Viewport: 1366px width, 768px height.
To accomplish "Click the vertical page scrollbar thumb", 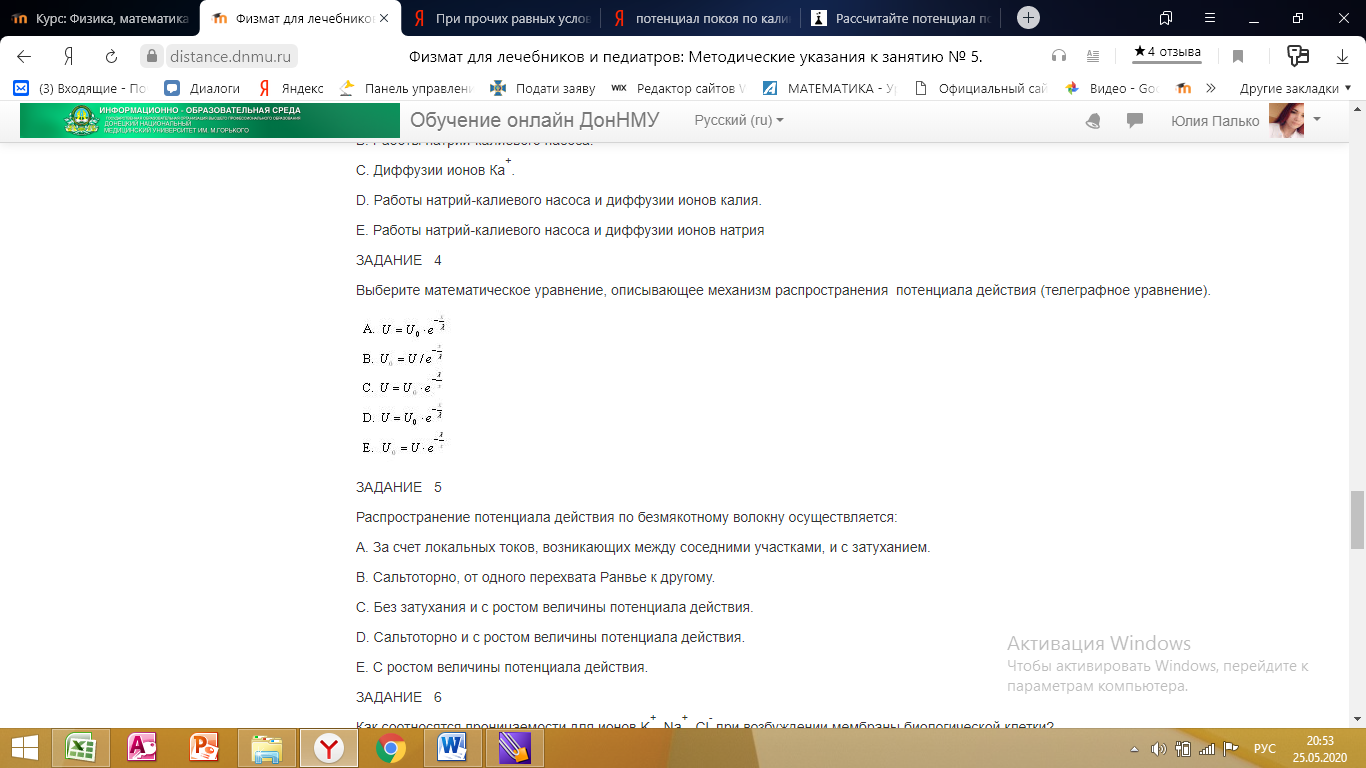I will click(1357, 520).
